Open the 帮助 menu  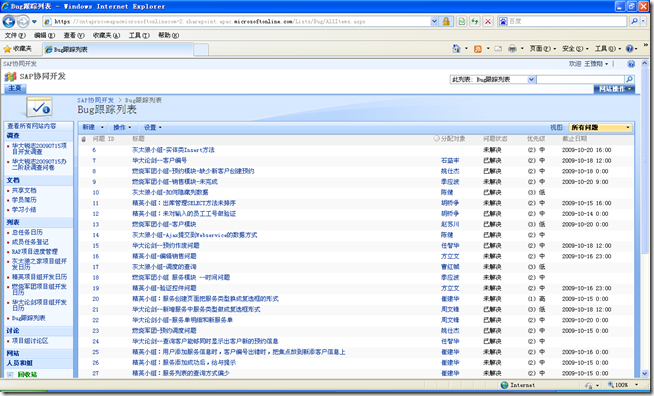point(169,35)
